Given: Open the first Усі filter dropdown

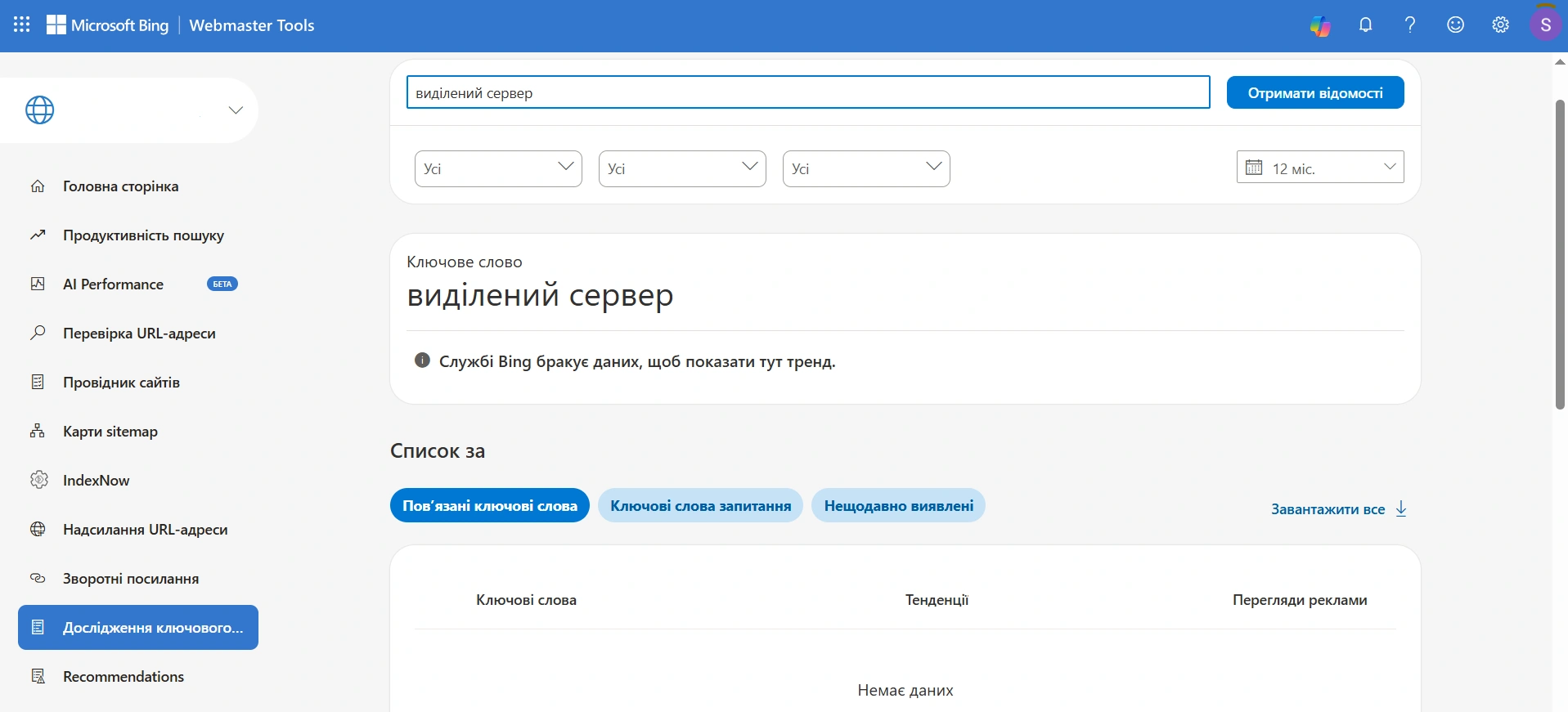Looking at the screenshot, I should (x=498, y=168).
